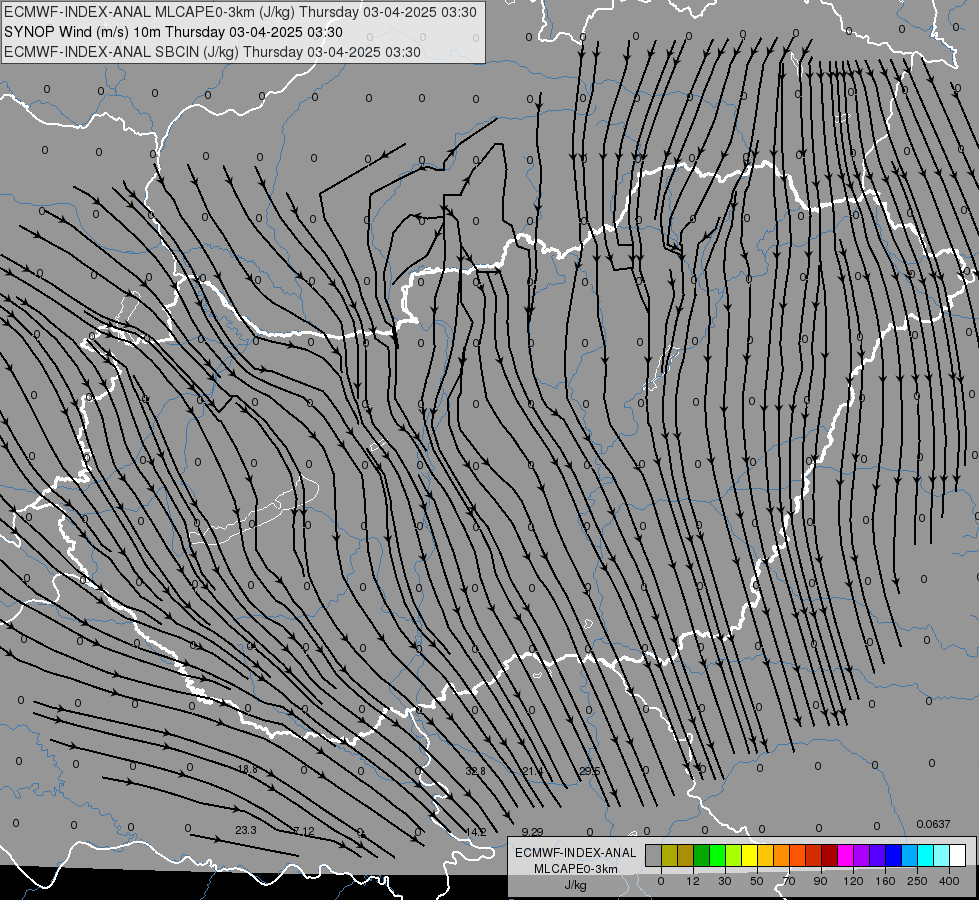Click the 21.4 value on the map
This screenshot has width=979, height=900.
click(x=532, y=771)
